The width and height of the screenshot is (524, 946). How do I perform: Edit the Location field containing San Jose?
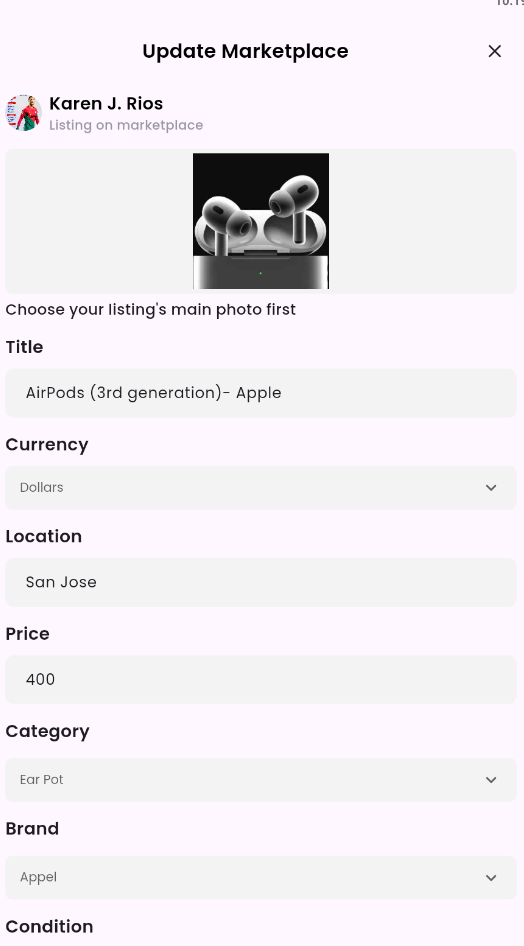pos(261,582)
